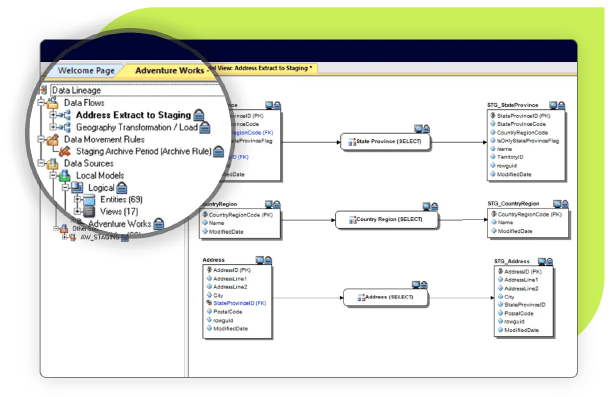Collapse the Data Sources tree node
This screenshot has width=611, height=397.
pyautogui.click(x=41, y=164)
